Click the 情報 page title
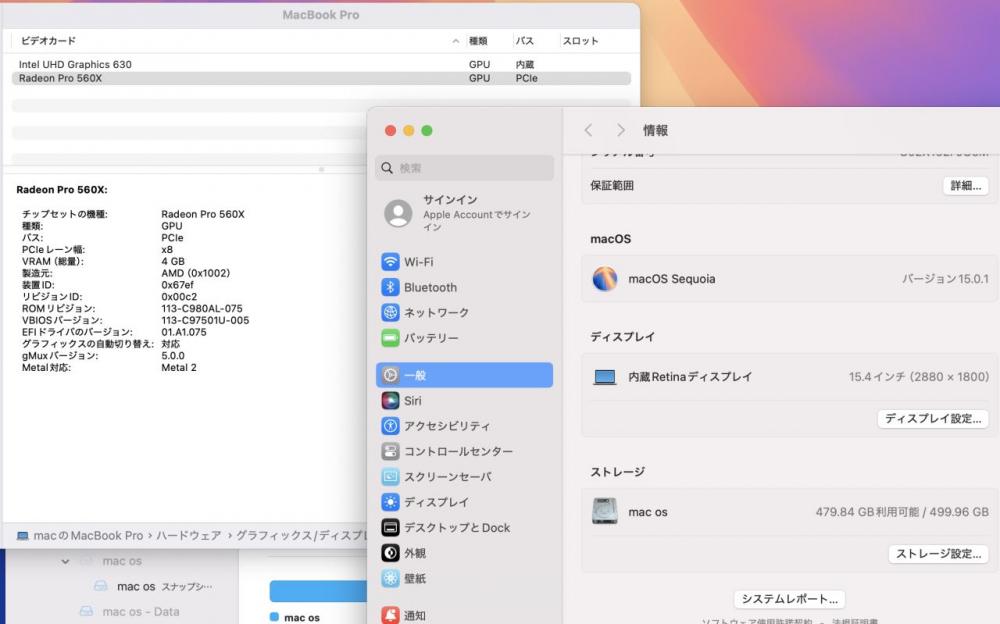The width and height of the screenshot is (1000, 624). click(x=656, y=130)
